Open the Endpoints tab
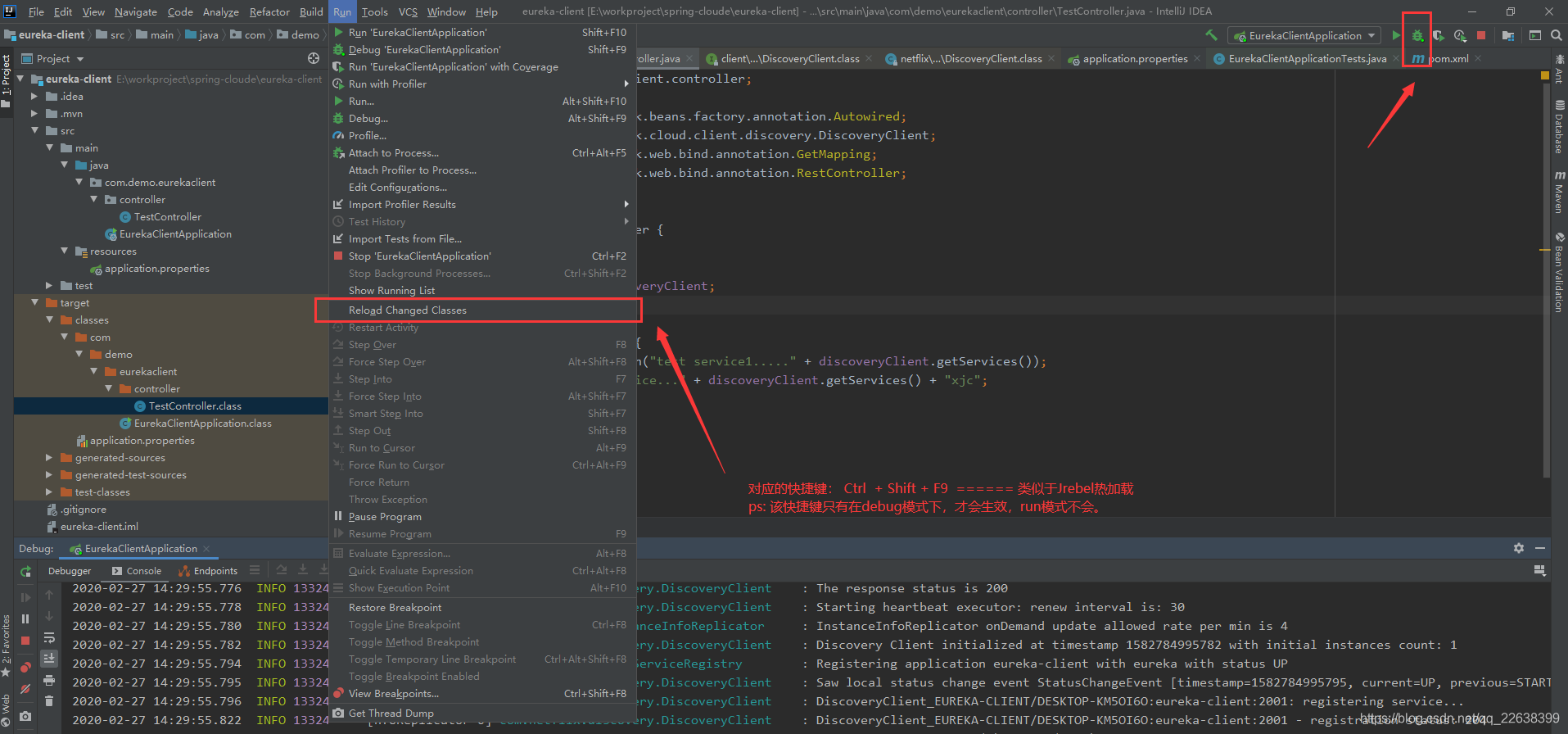 pyautogui.click(x=209, y=571)
